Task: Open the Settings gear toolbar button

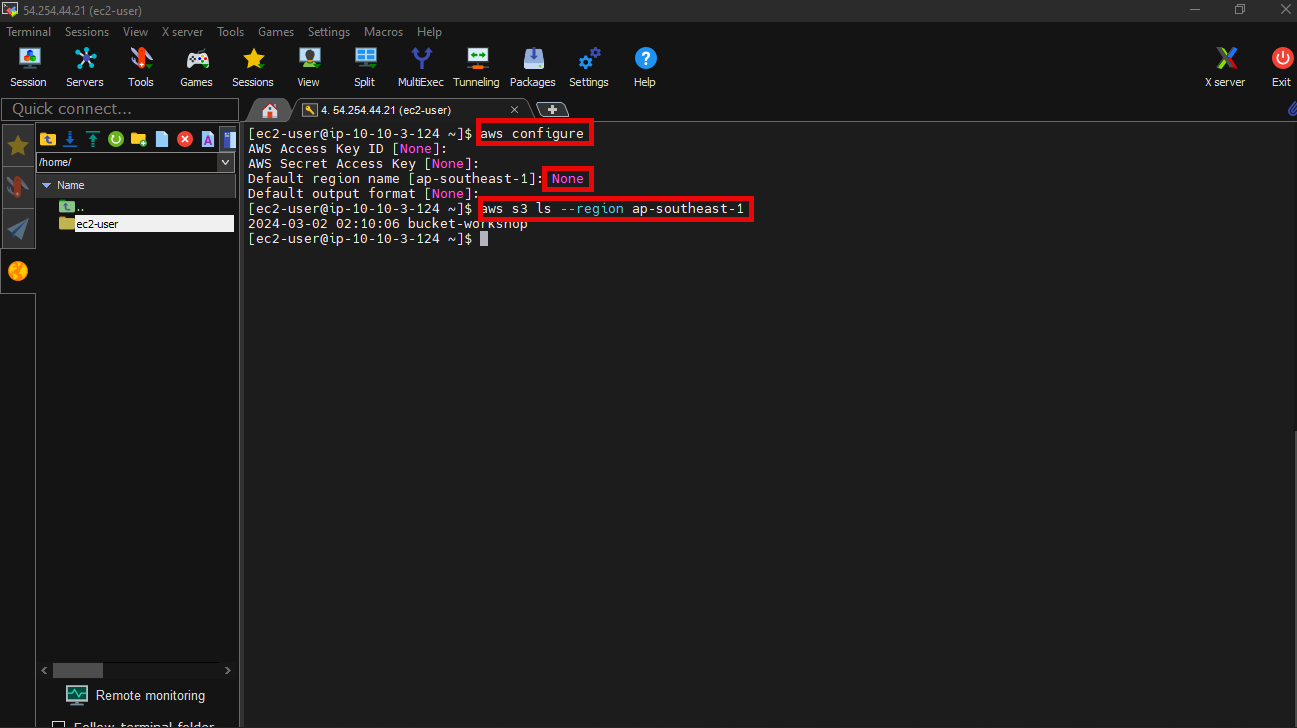Action: point(589,68)
